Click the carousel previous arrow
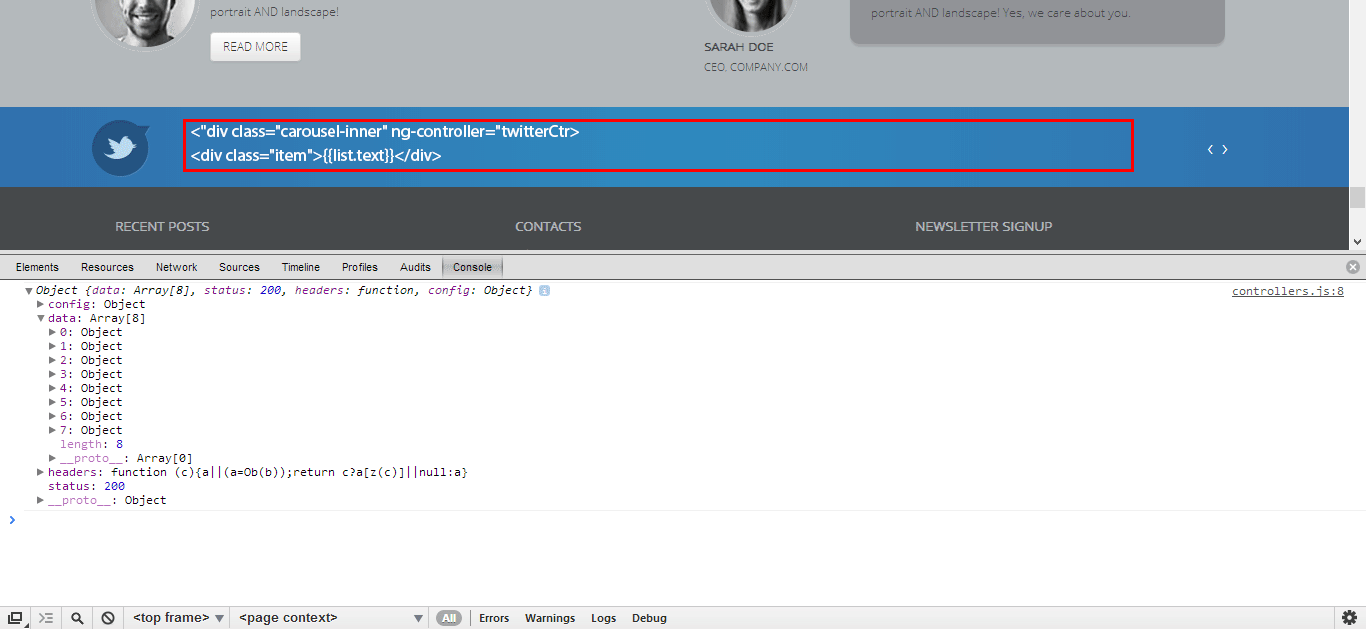 (x=1210, y=148)
